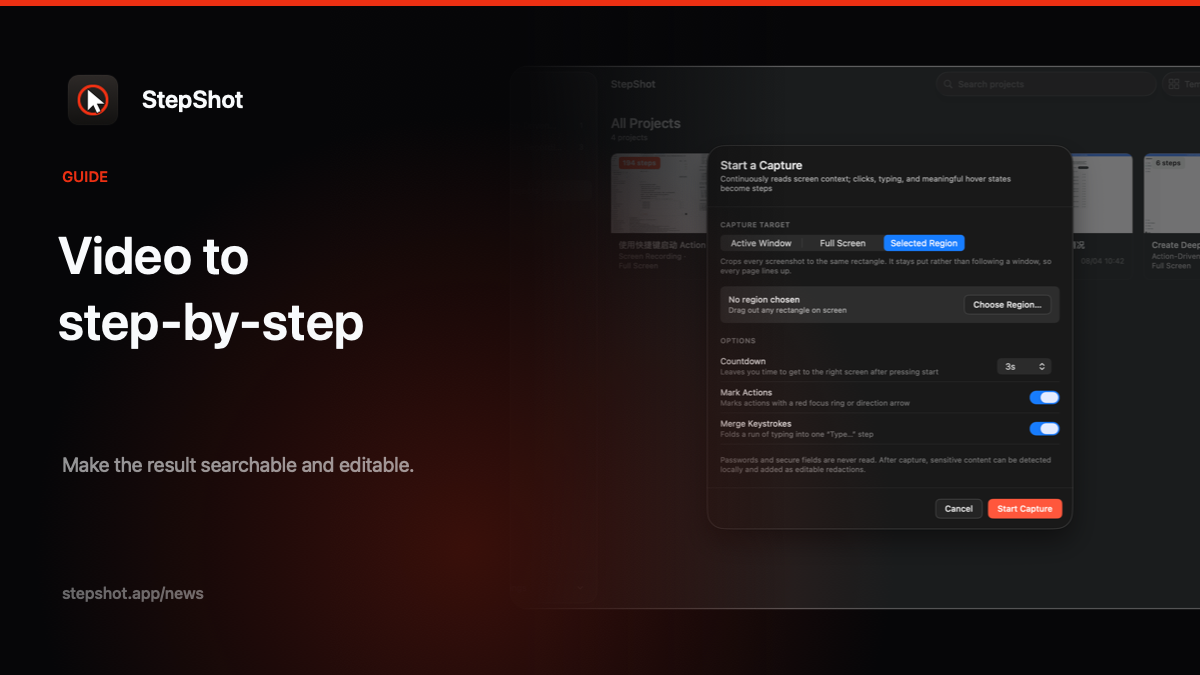The image size is (1200, 675).
Task: Click the StepShot title in app window
Action: [633, 84]
